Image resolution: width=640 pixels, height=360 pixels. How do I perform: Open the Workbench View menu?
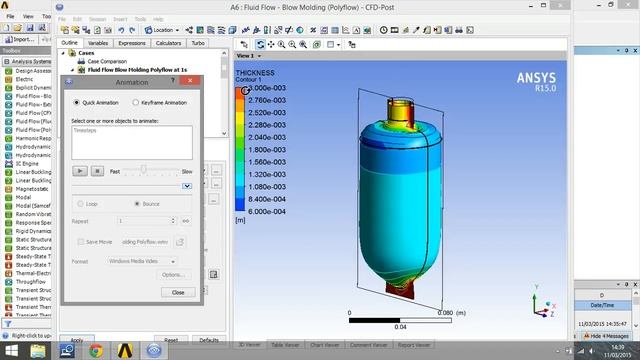[x=28, y=16]
